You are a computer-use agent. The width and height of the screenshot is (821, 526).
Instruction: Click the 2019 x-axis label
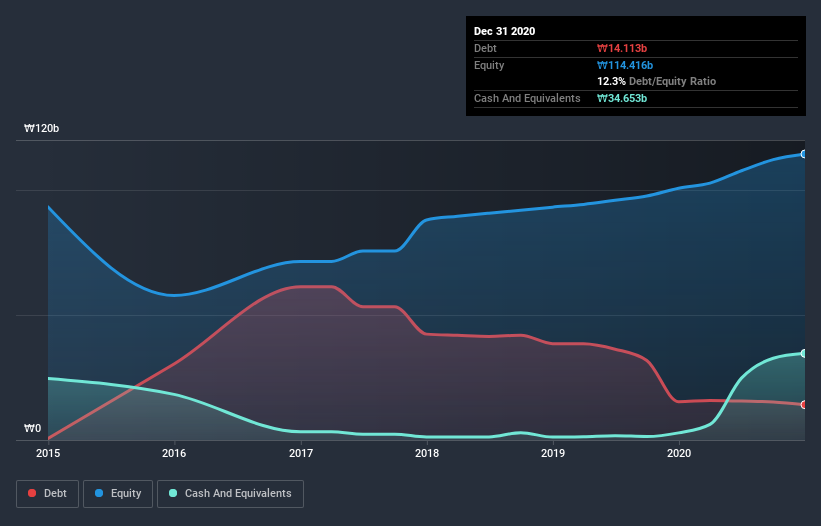tap(553, 453)
